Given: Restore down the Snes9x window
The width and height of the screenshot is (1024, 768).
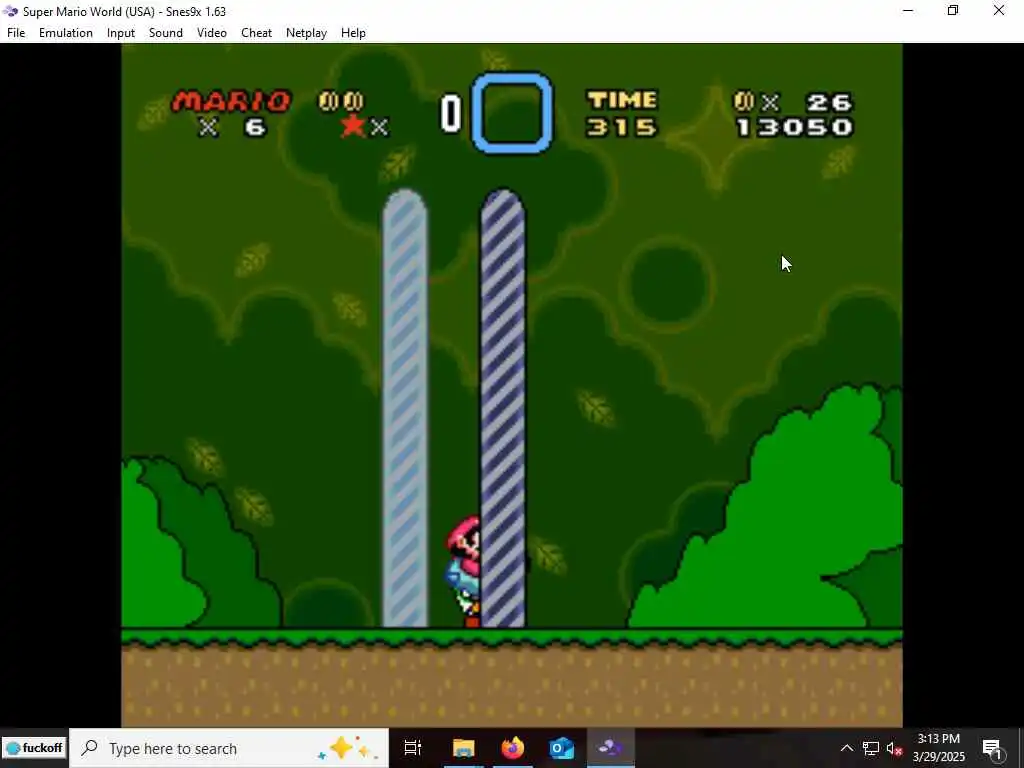Looking at the screenshot, I should tap(953, 10).
